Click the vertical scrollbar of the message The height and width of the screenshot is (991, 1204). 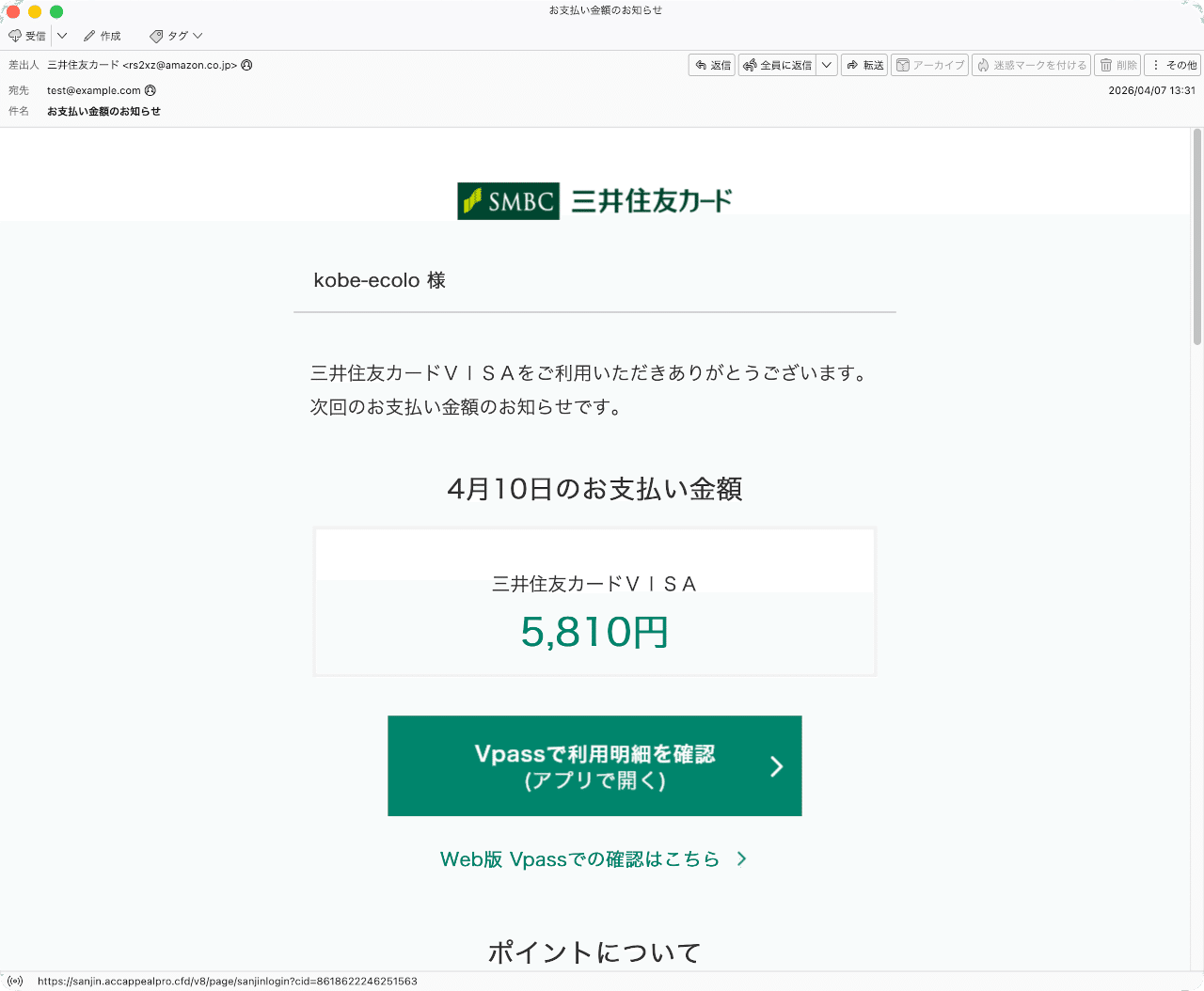point(1197,237)
